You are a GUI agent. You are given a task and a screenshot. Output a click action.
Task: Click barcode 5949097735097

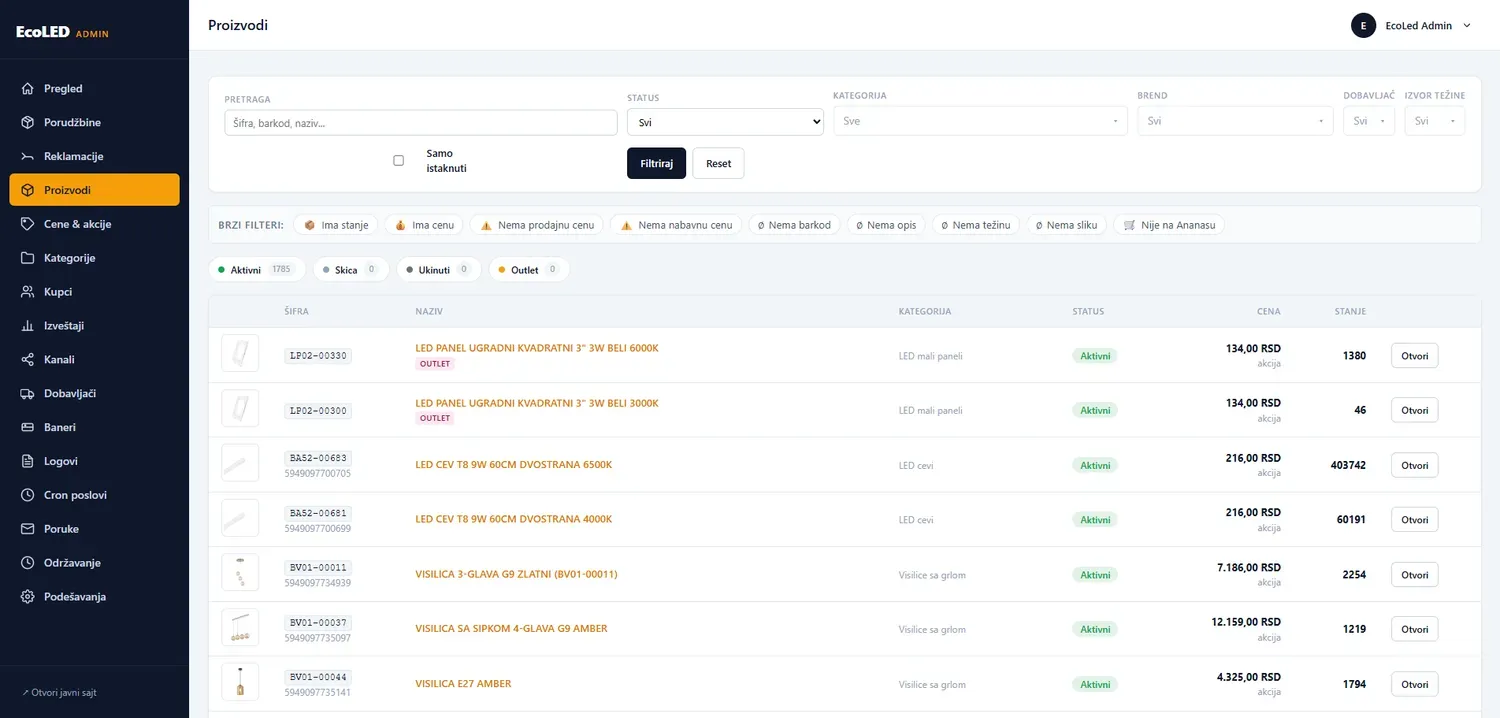pos(318,638)
